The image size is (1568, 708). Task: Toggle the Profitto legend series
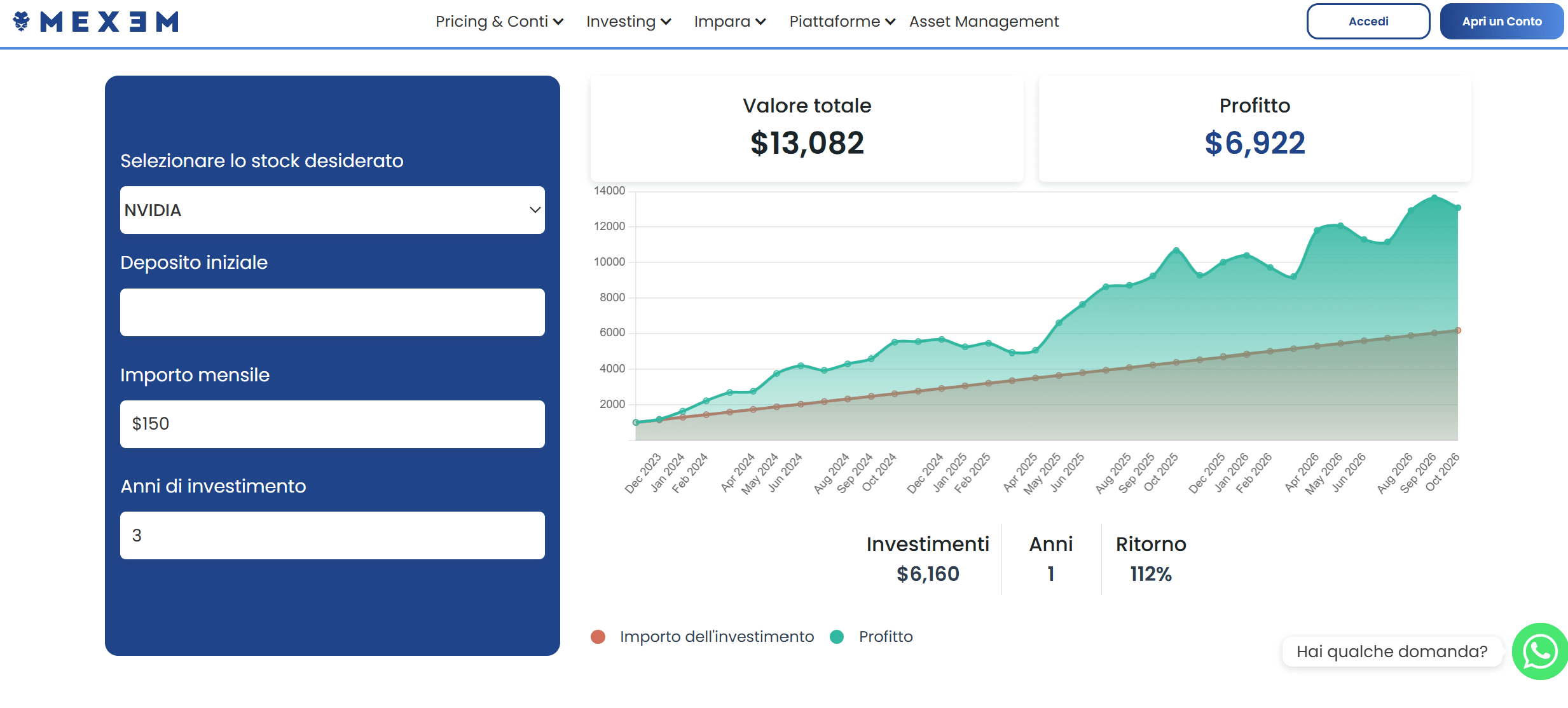(886, 636)
